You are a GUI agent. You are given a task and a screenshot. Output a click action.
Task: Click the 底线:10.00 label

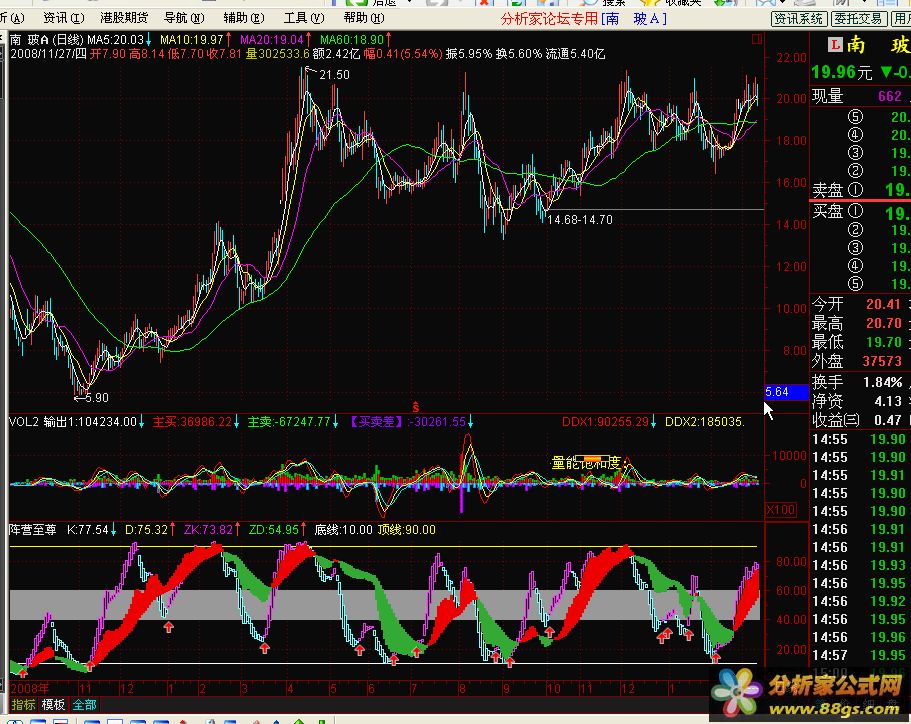[x=343, y=530]
